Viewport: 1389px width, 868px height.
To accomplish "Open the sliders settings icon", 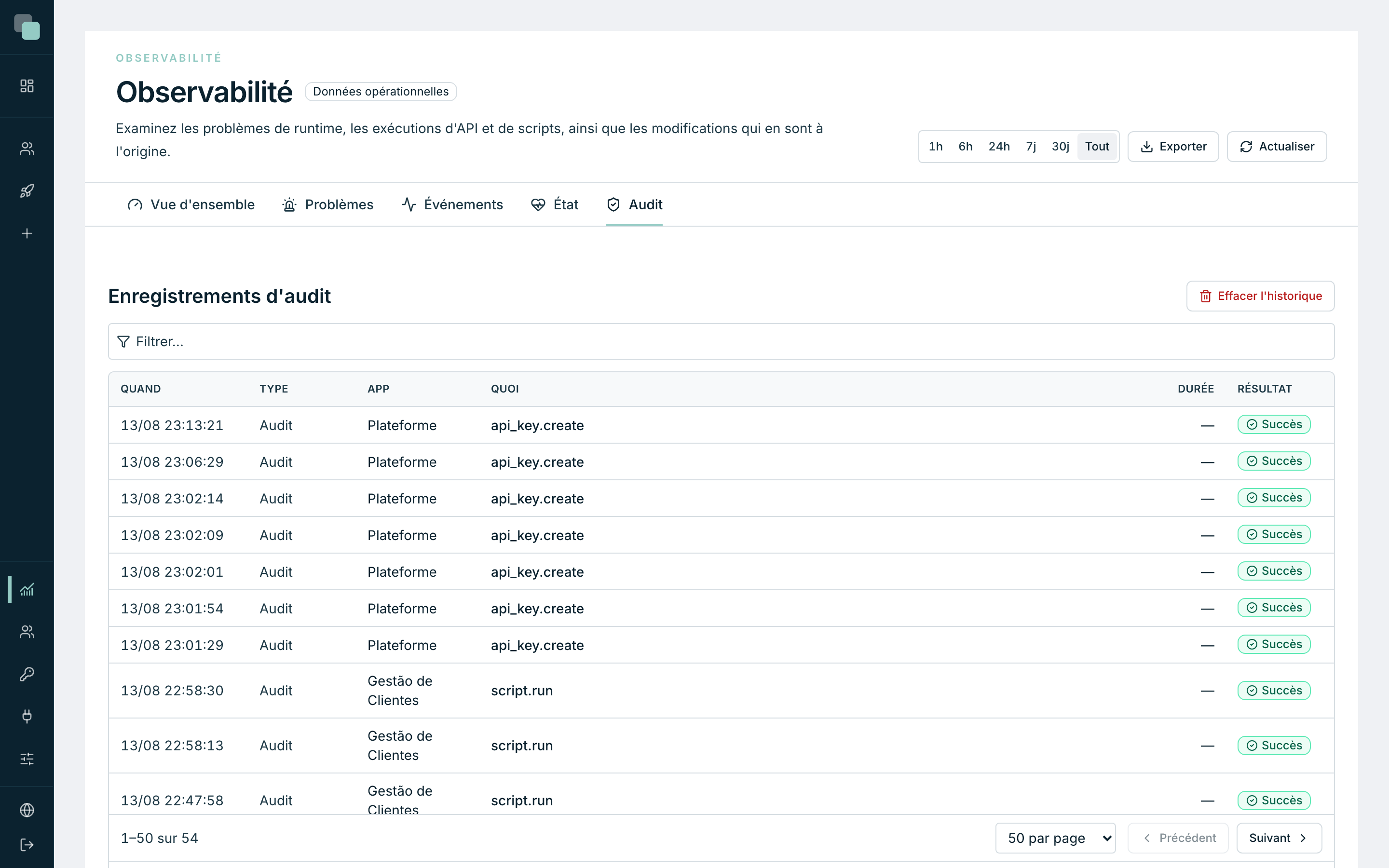I will coord(27,759).
